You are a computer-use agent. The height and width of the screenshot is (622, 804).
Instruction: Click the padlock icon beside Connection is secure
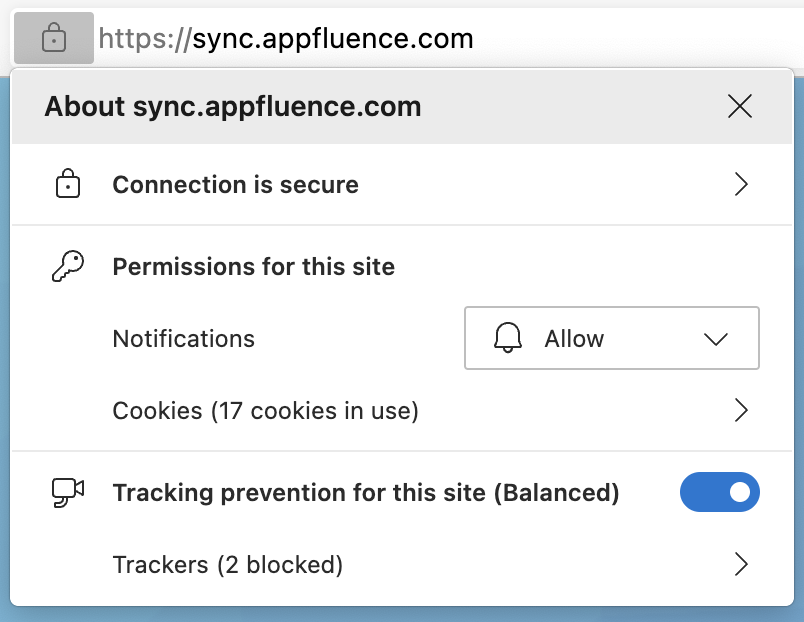click(67, 184)
